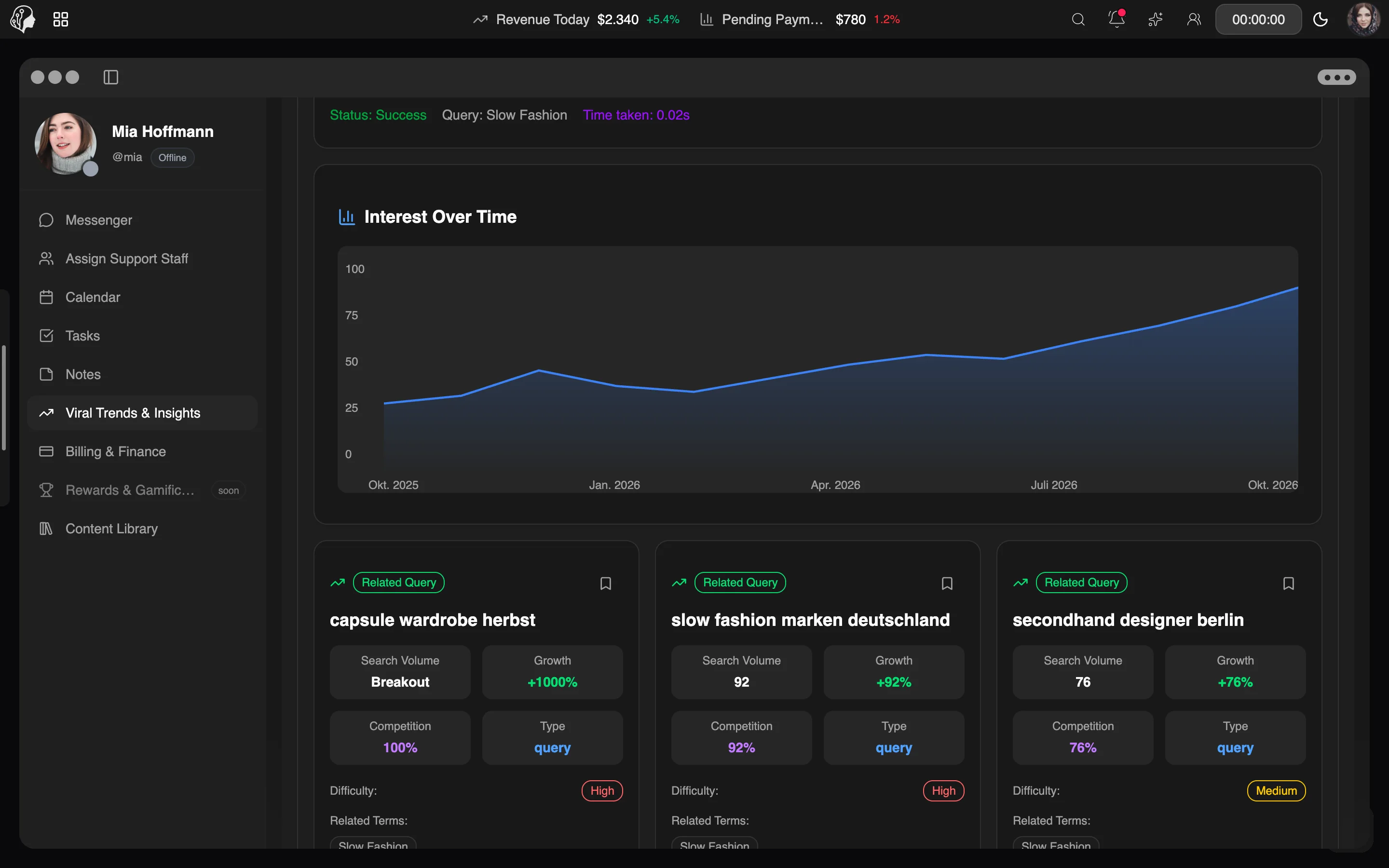Select Tasks in the sidebar
1389x868 pixels.
142,335
